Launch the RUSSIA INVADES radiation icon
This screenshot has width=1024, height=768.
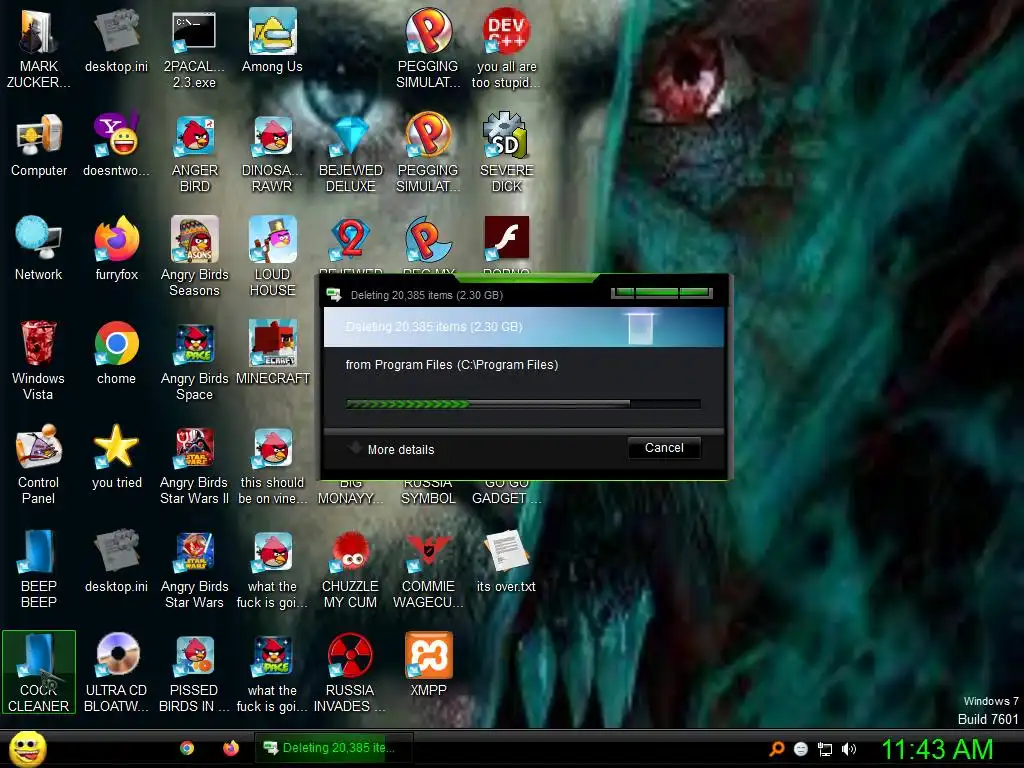(x=350, y=673)
